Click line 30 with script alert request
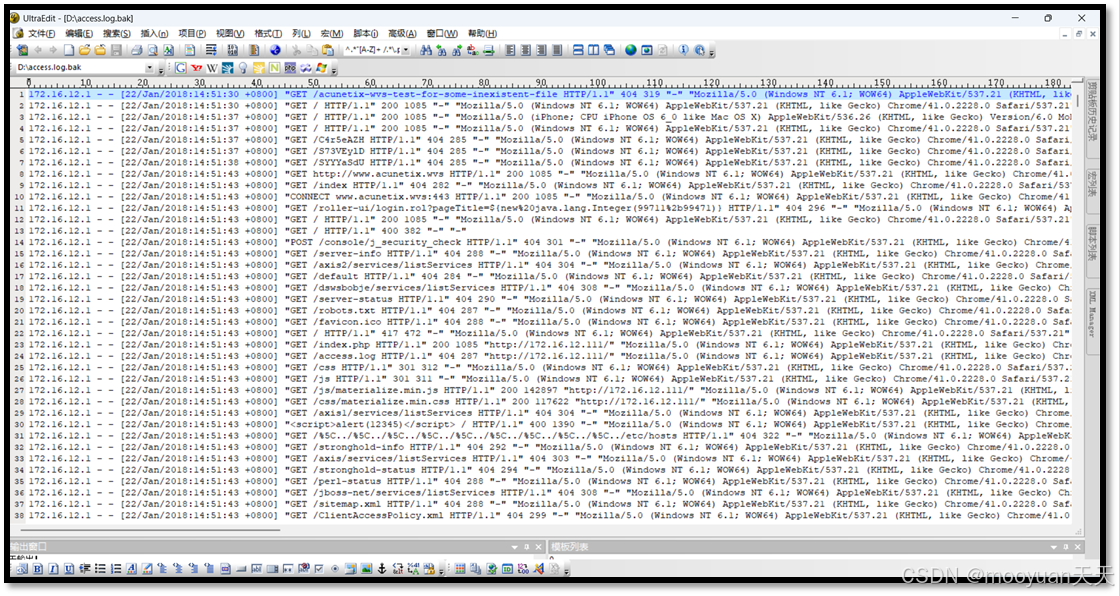Screen dimensions: 1119x596 [550, 425]
